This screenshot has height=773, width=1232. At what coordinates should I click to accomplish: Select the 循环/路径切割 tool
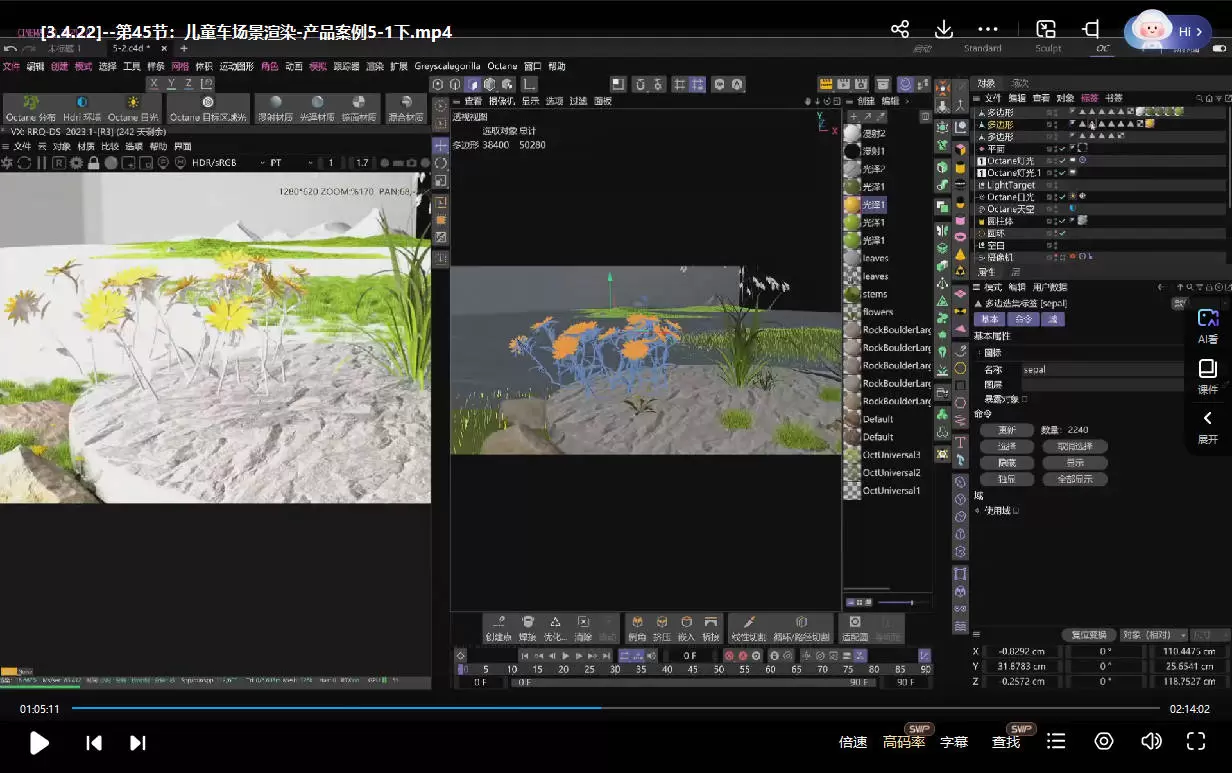pyautogui.click(x=801, y=627)
